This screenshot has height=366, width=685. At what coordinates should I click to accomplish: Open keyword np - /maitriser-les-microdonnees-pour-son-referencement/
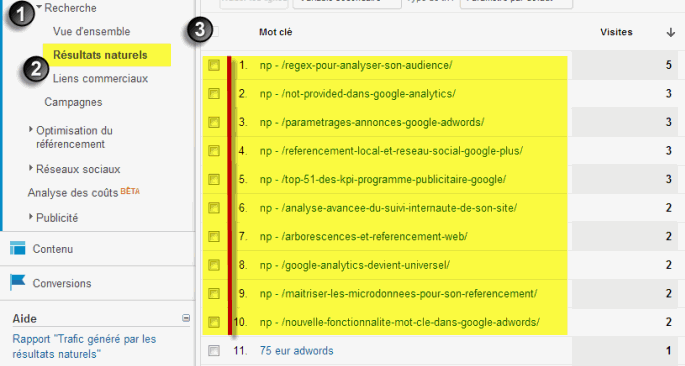(398, 293)
